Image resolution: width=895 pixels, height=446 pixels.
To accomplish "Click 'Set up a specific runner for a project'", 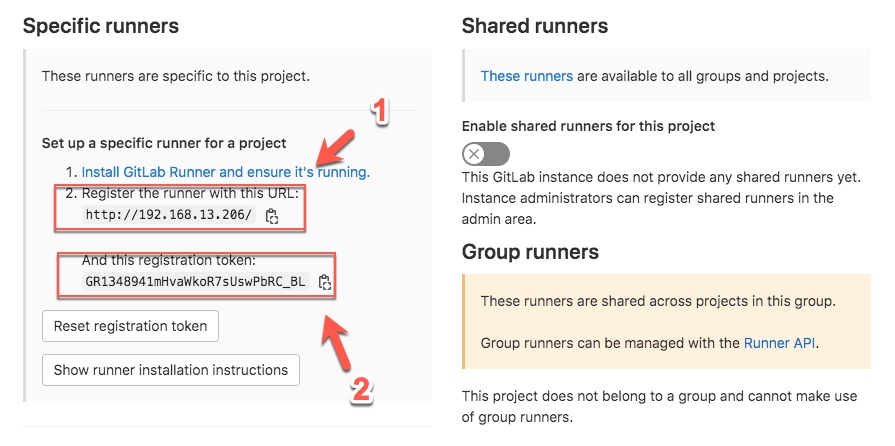I will 164,143.
